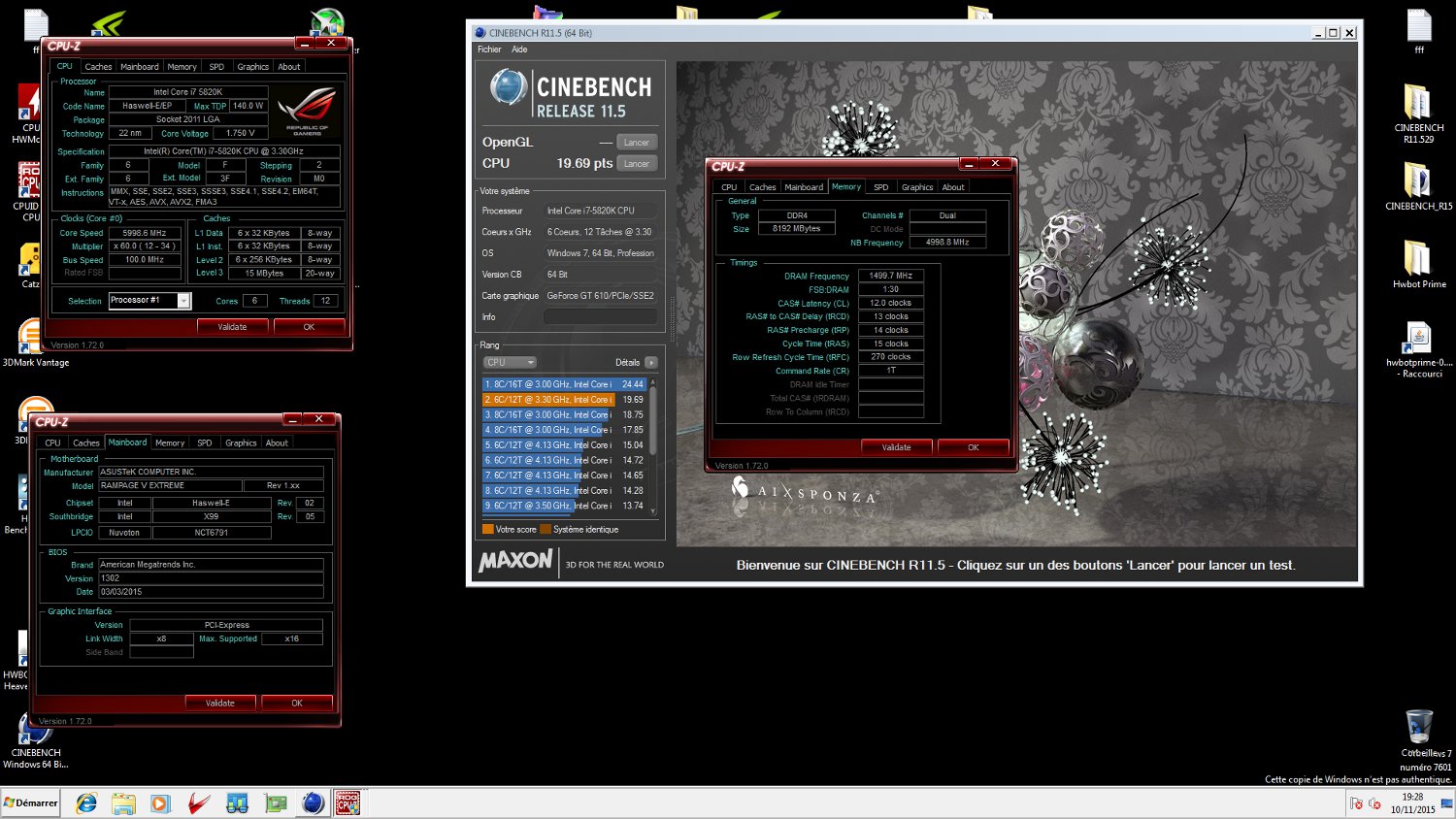
Task: Click Validate in Mainboard CPU-Z window
Action: (x=220, y=703)
